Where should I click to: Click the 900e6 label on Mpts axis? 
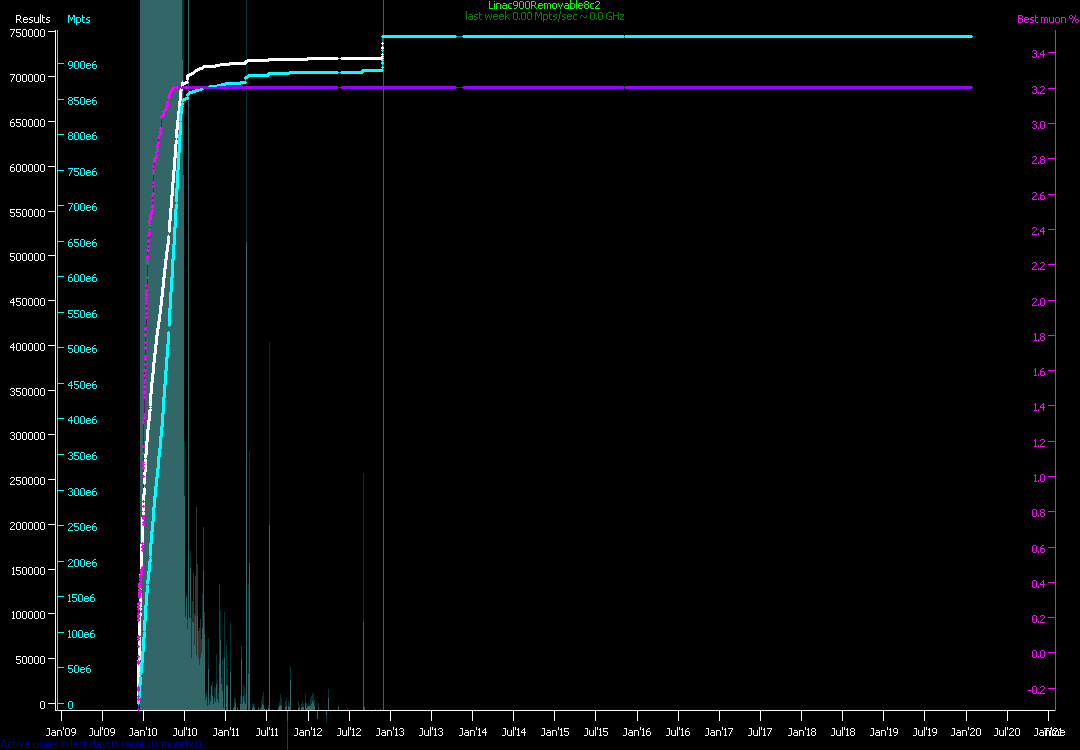pyautogui.click(x=82, y=65)
